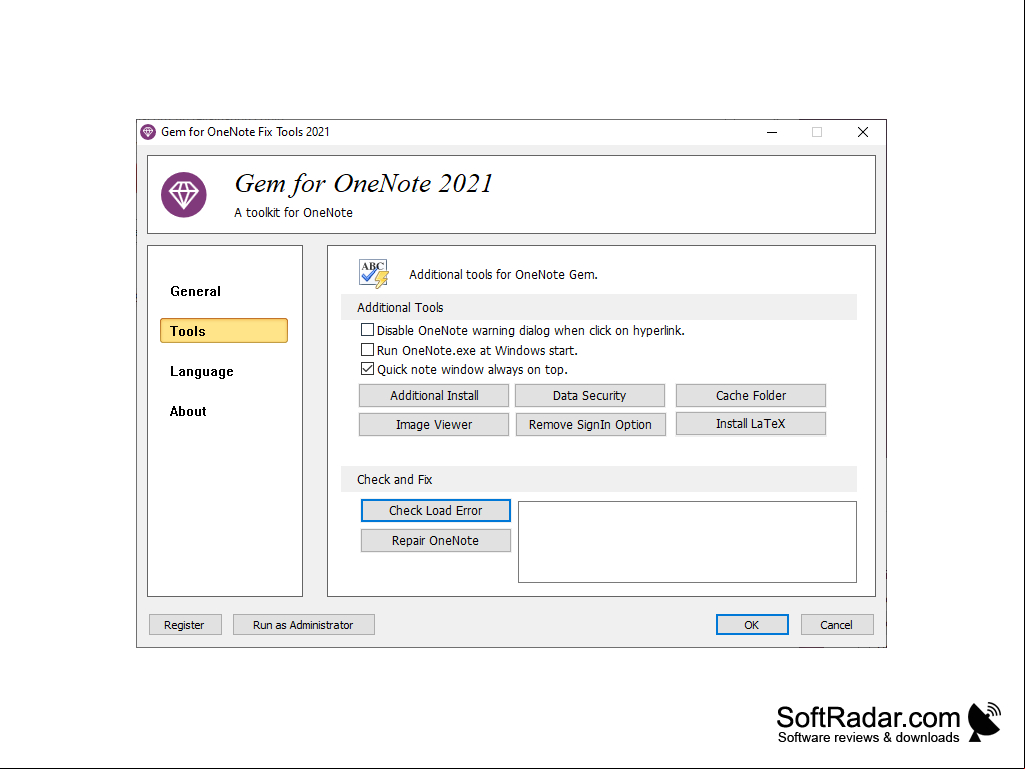Image resolution: width=1025 pixels, height=769 pixels.
Task: Go to the About section
Action: 188,411
